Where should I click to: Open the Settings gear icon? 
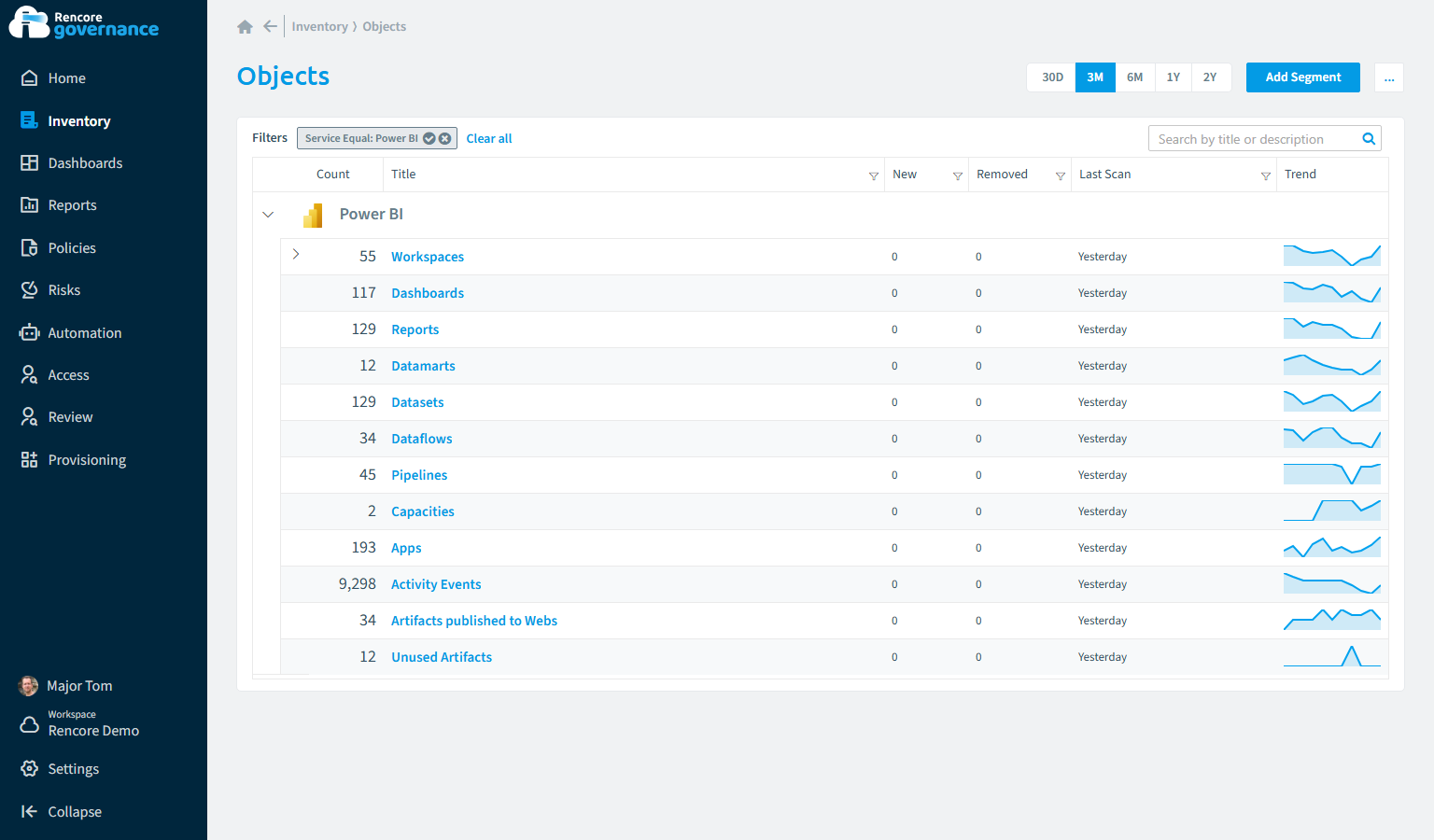tap(30, 769)
